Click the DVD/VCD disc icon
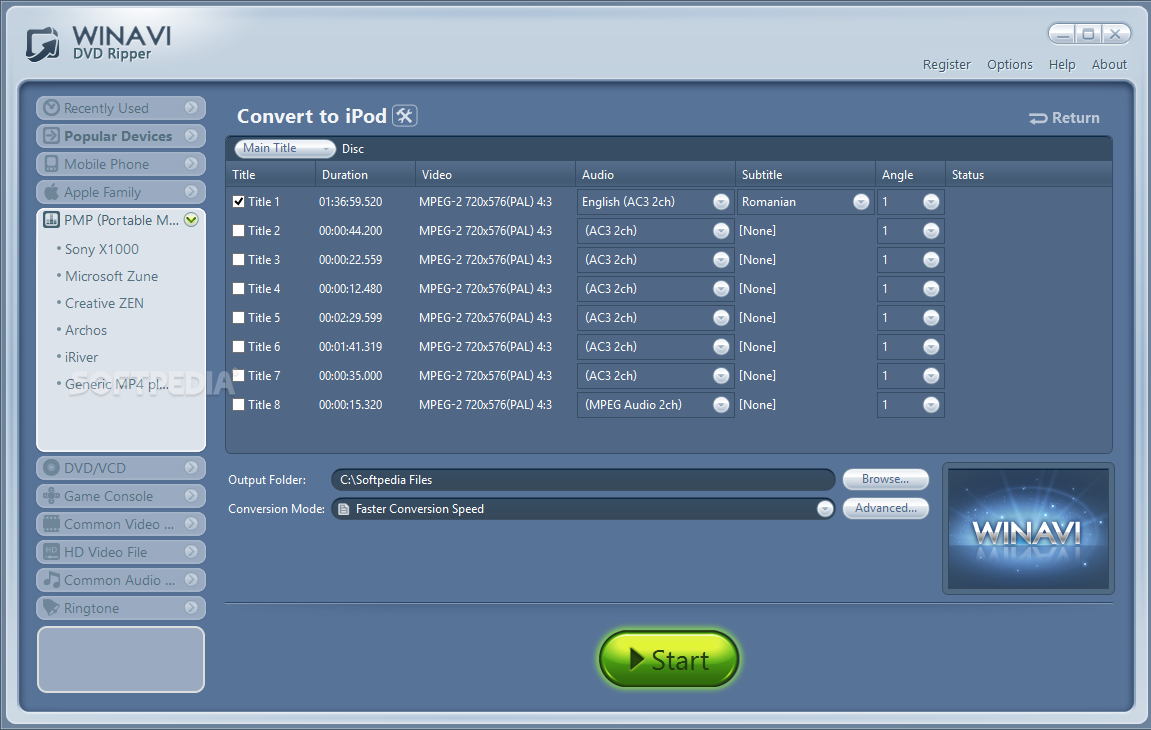This screenshot has width=1151, height=730. [x=51, y=468]
